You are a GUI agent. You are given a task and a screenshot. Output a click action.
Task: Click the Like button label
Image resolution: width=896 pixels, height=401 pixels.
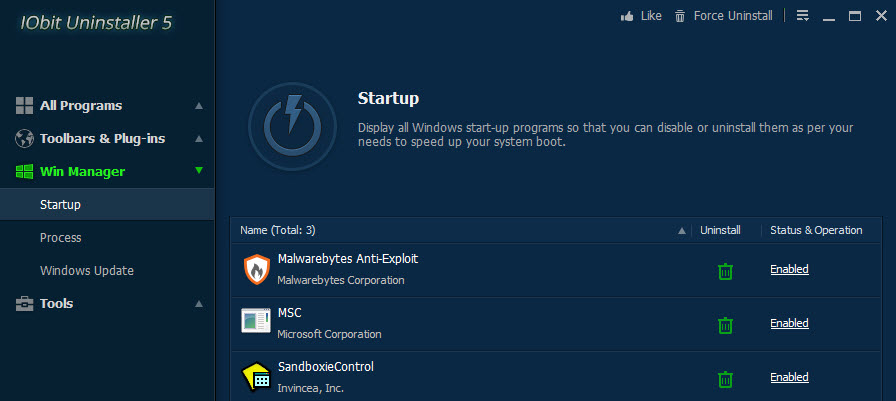click(651, 16)
